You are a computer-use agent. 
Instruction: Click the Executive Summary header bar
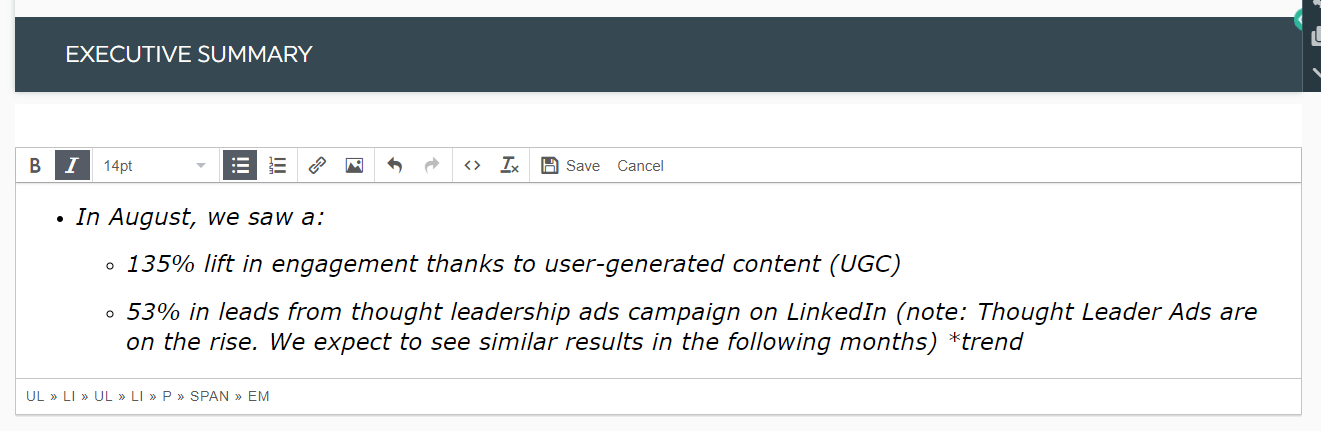tap(659, 54)
